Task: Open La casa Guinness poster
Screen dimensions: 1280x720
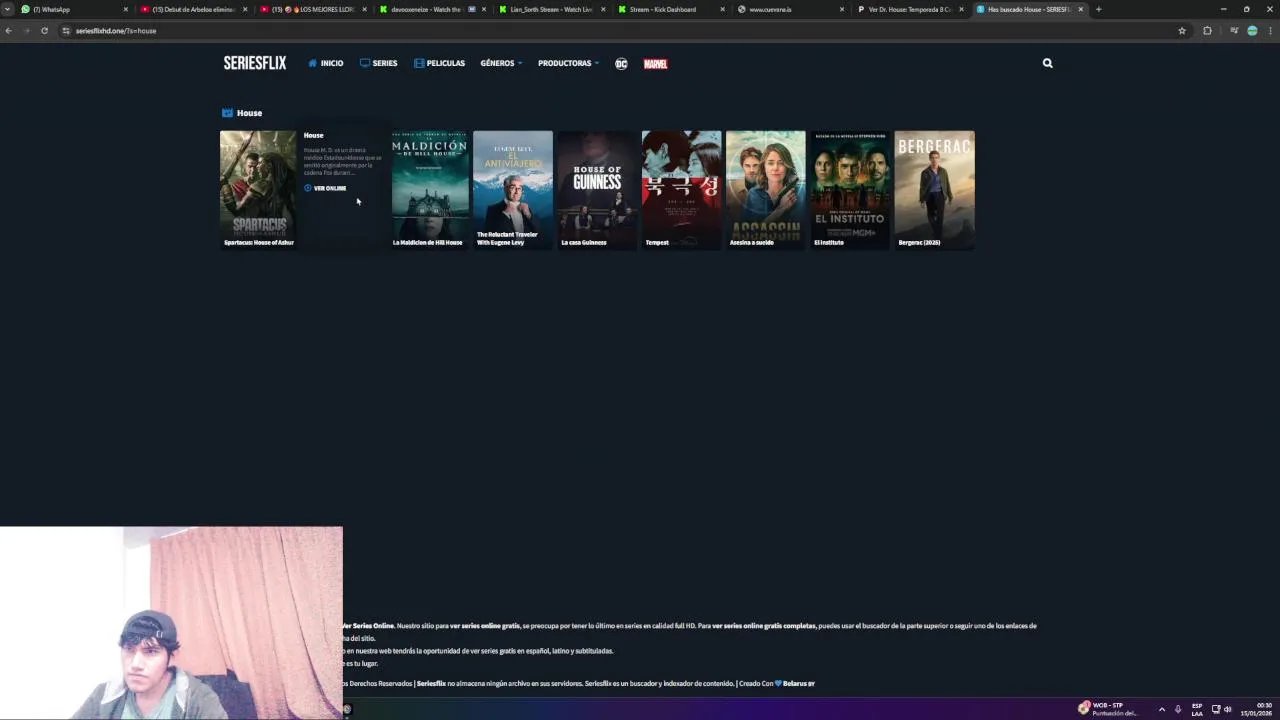Action: point(597,189)
